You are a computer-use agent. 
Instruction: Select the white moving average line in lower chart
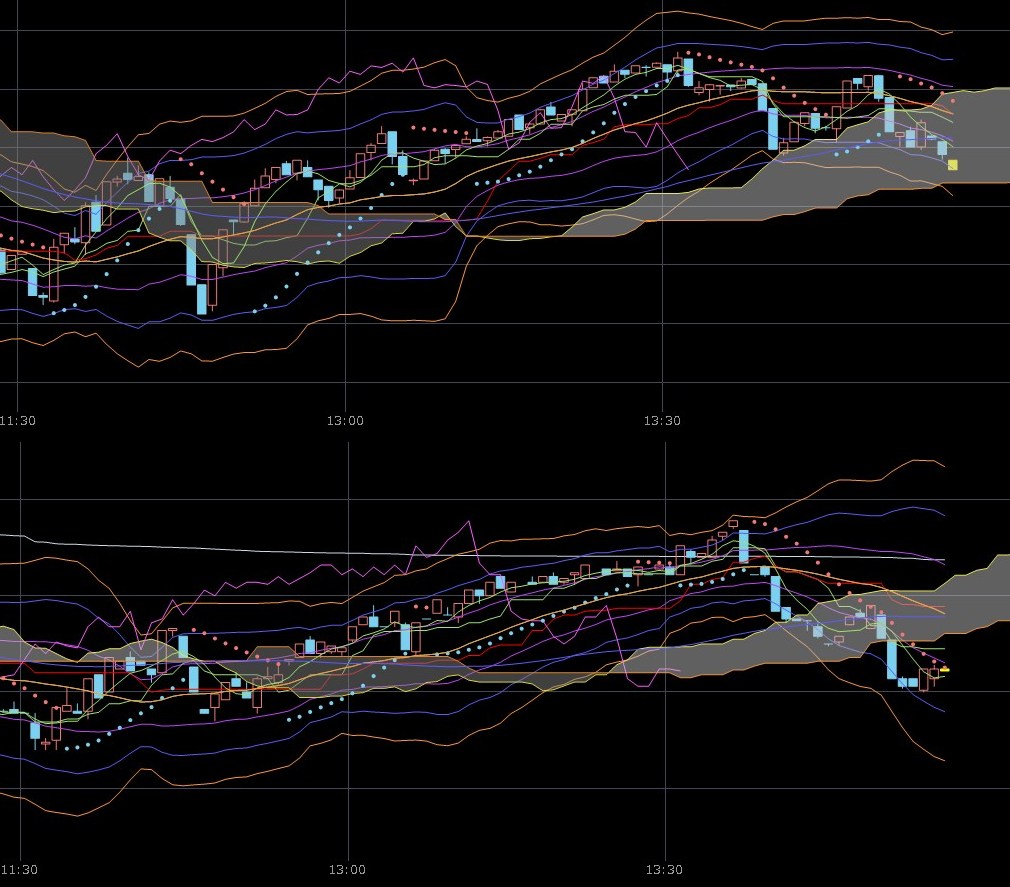200,543
